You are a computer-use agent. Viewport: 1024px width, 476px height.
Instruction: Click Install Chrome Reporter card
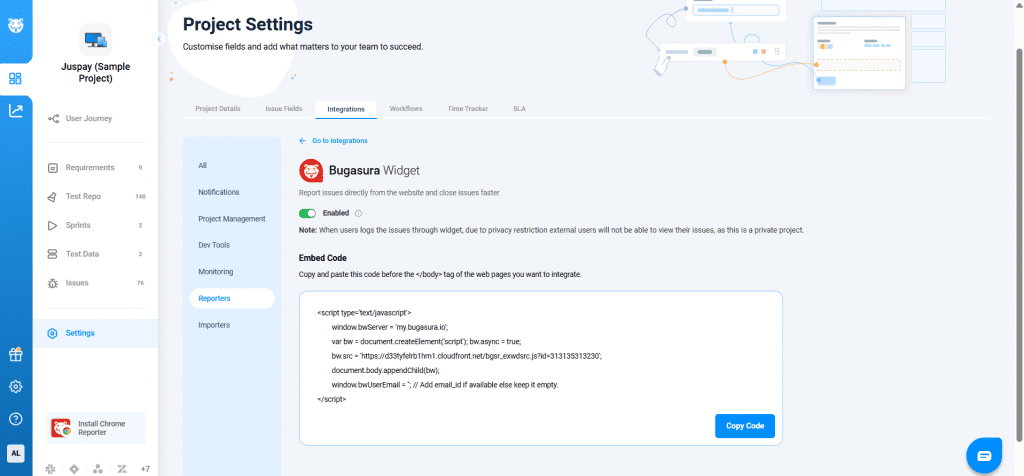[x=96, y=428]
